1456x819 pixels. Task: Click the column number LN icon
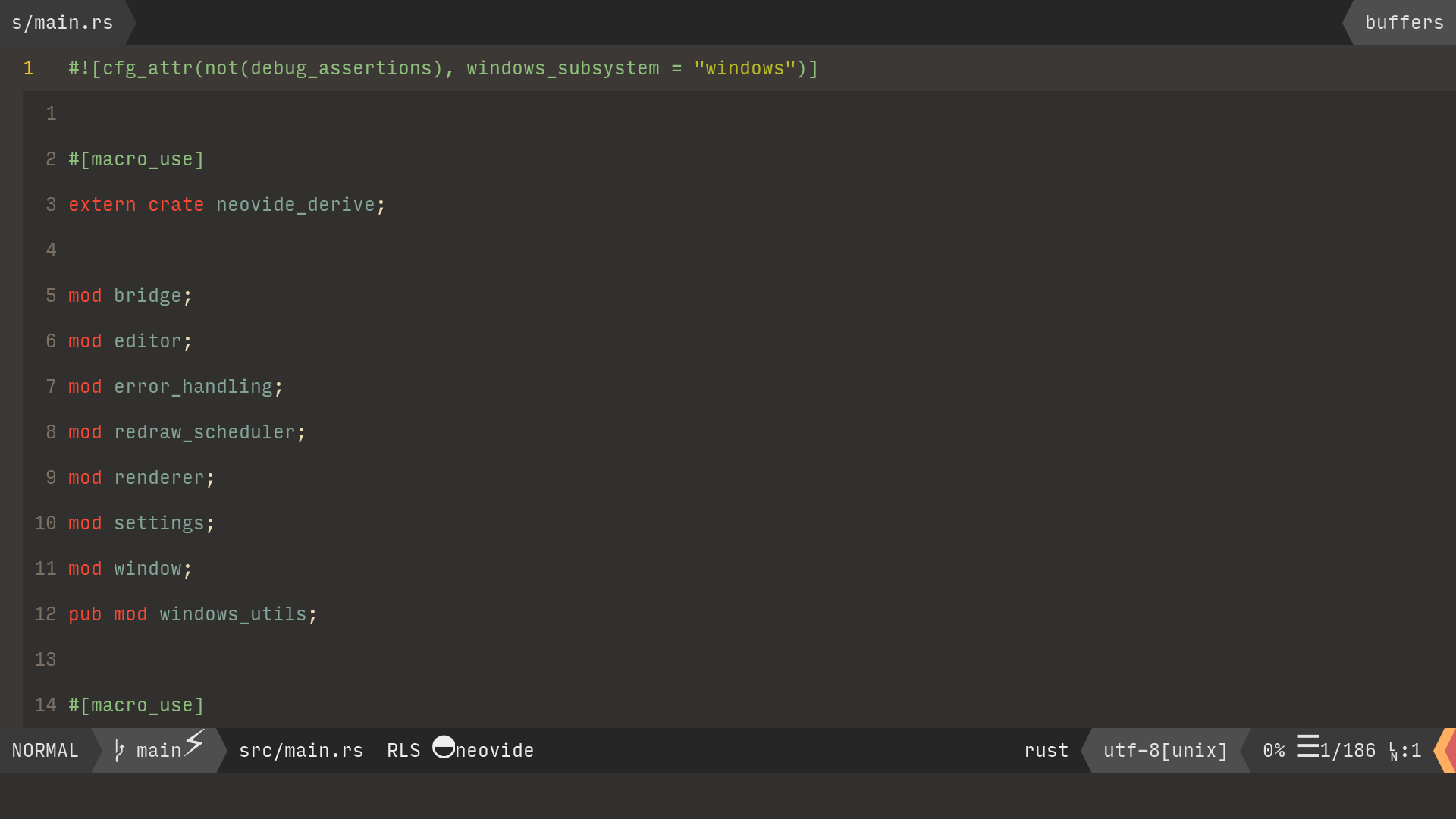point(1394,752)
